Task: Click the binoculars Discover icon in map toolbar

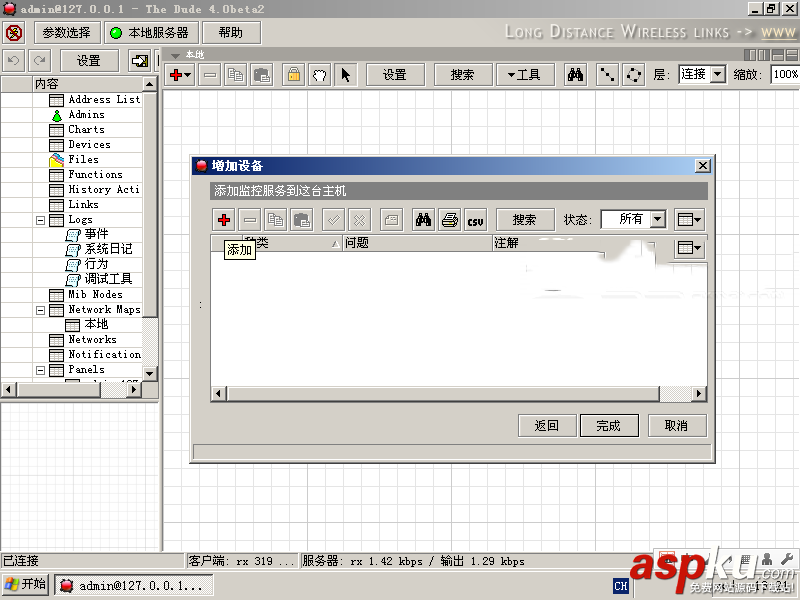Action: [575, 75]
